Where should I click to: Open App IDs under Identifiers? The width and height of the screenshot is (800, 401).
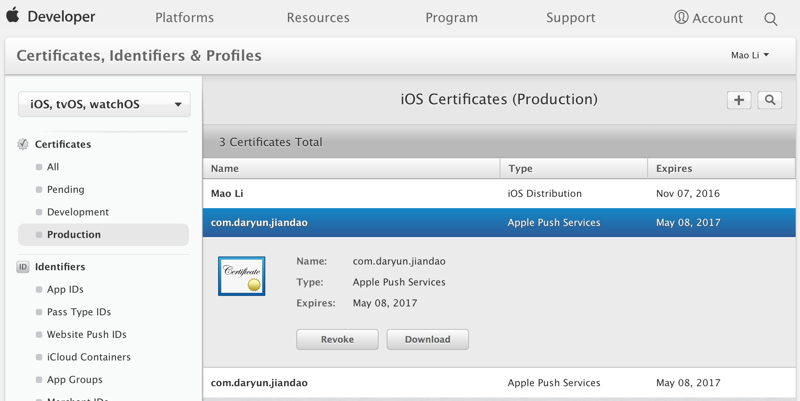(x=65, y=289)
